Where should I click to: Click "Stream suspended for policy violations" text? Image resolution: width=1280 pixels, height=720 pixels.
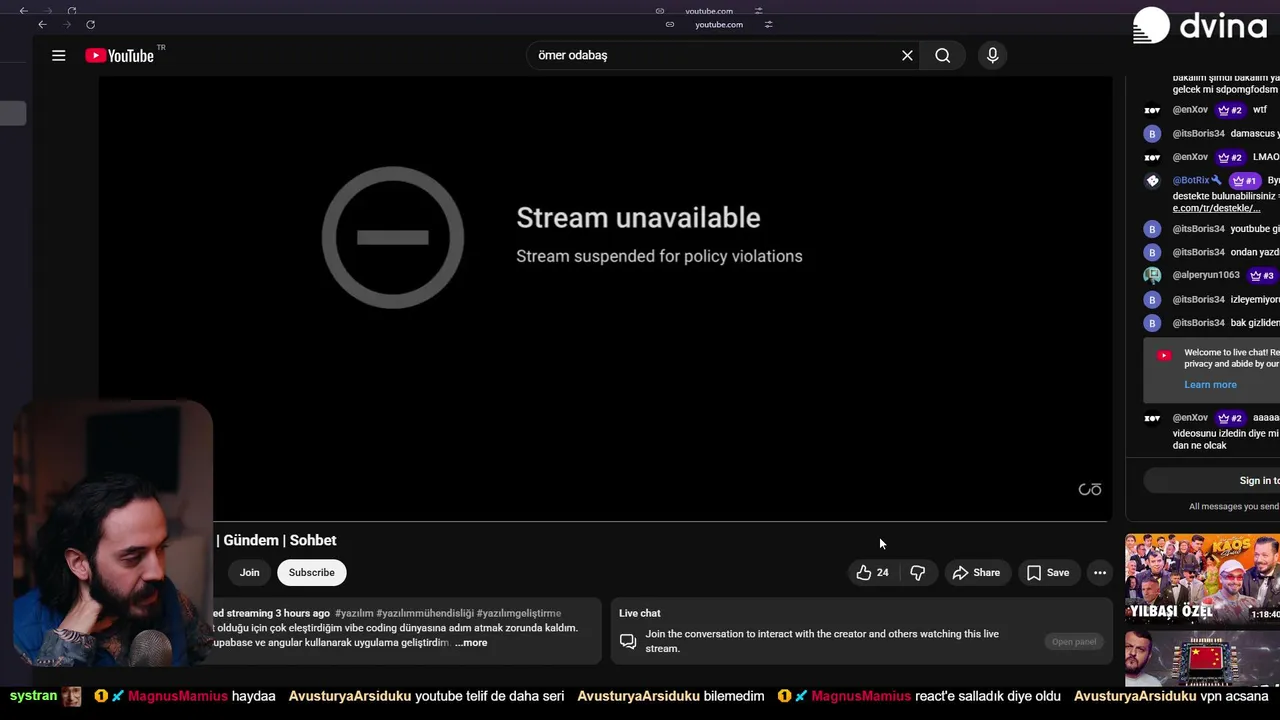(x=659, y=257)
